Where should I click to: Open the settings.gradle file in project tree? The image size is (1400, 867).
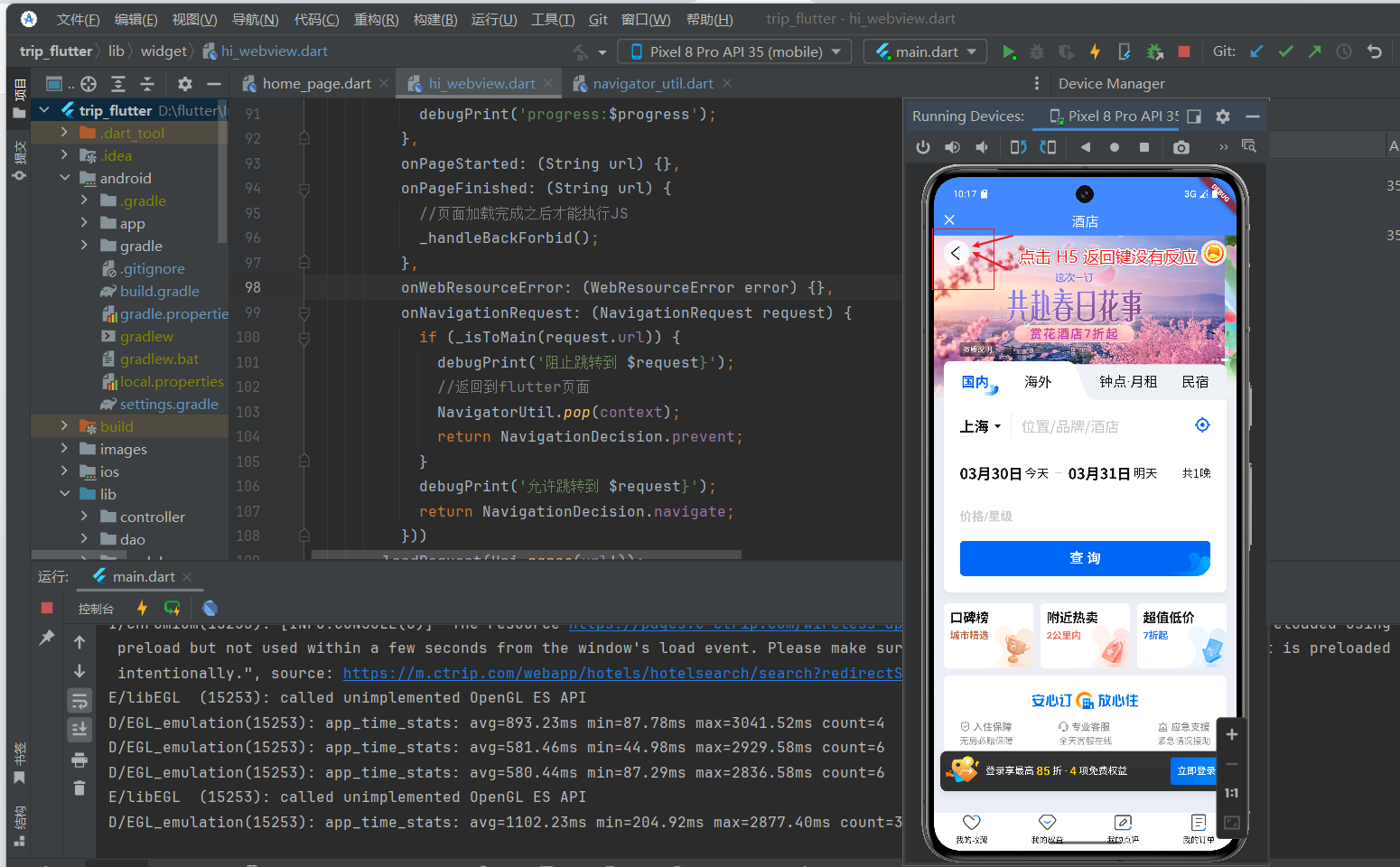pos(169,404)
